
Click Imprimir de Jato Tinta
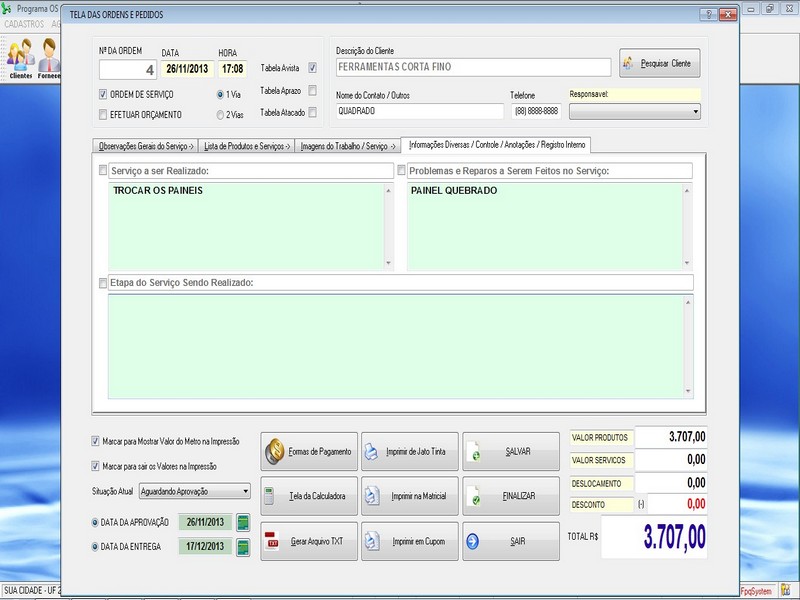(409, 452)
